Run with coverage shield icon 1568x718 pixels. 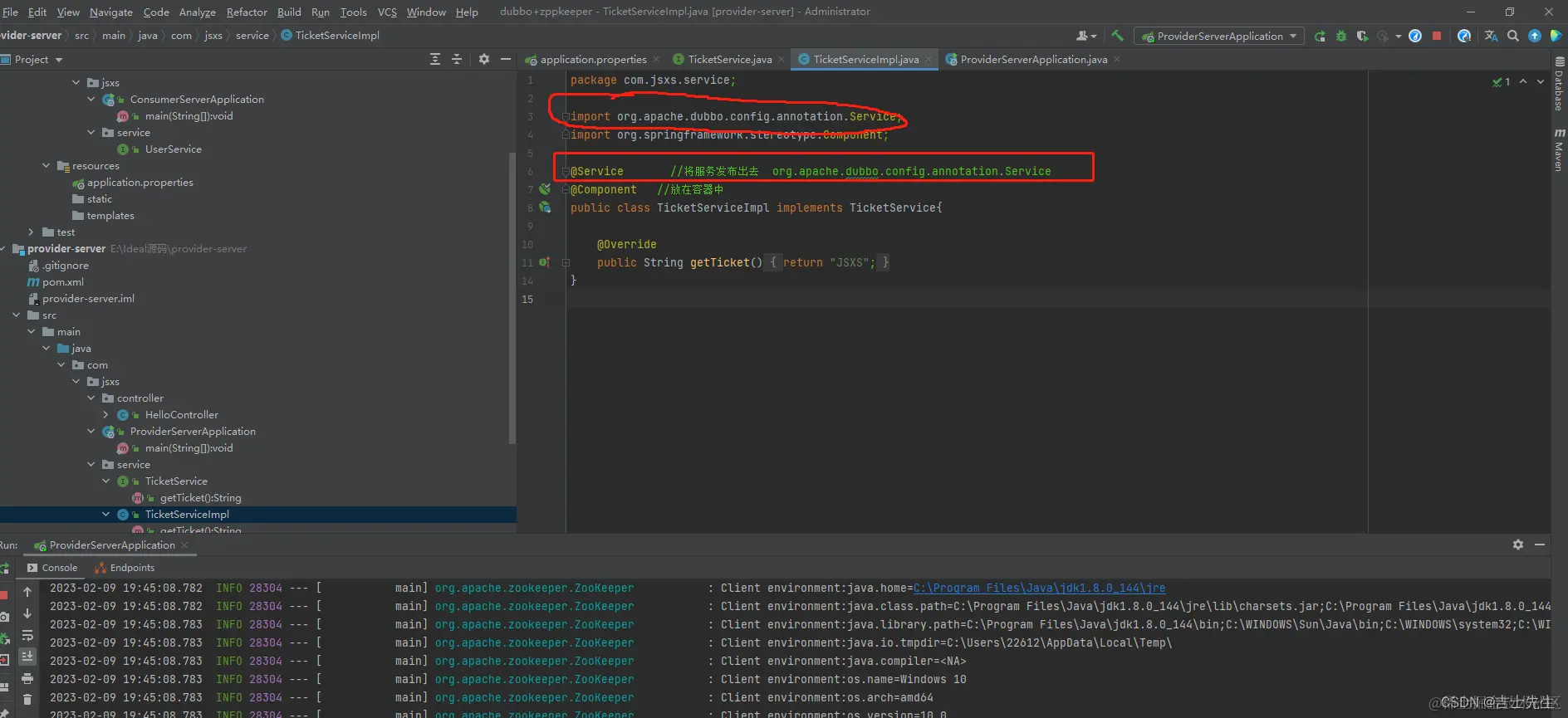click(1362, 36)
